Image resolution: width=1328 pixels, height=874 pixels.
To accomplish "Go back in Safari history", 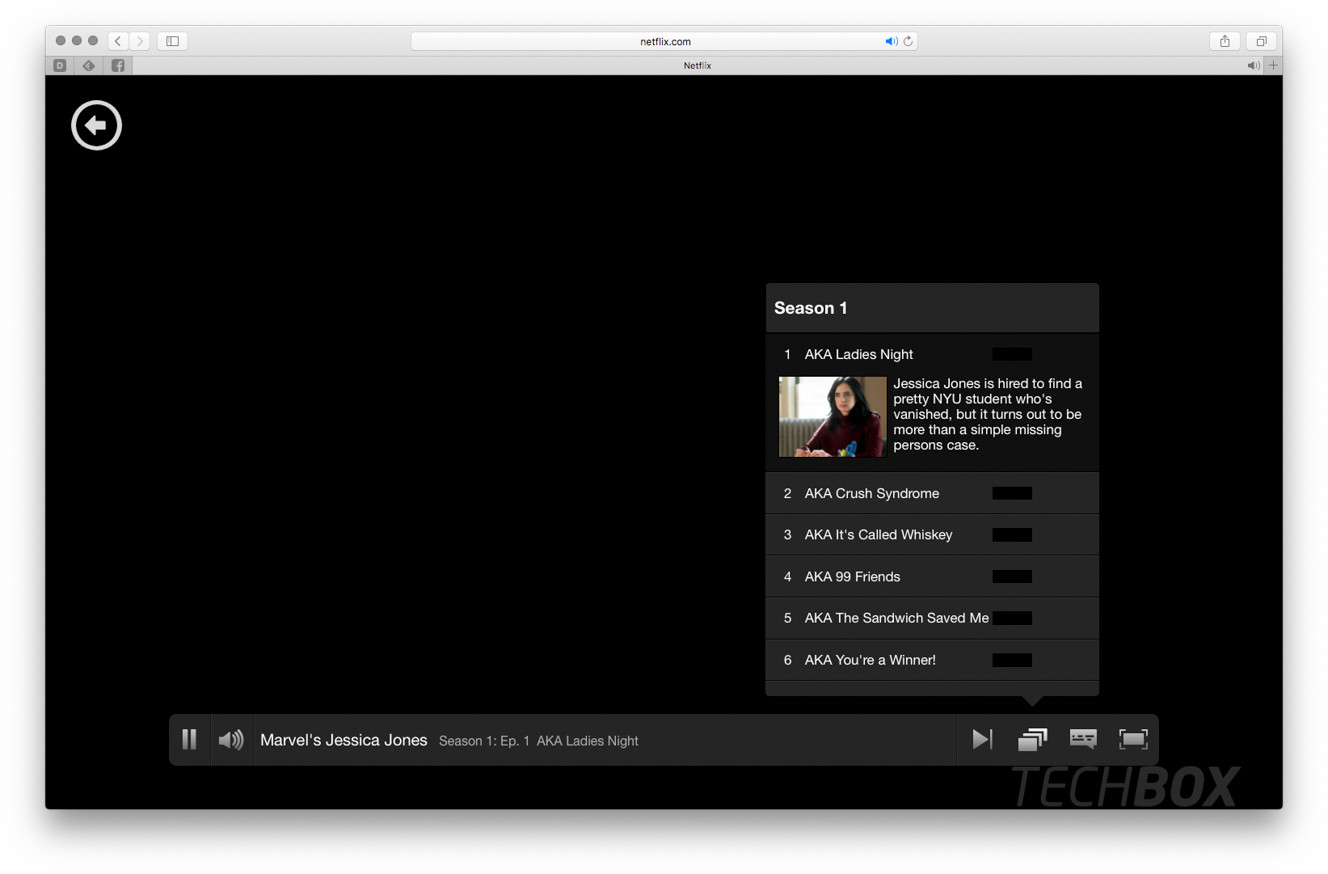I will pyautogui.click(x=118, y=41).
